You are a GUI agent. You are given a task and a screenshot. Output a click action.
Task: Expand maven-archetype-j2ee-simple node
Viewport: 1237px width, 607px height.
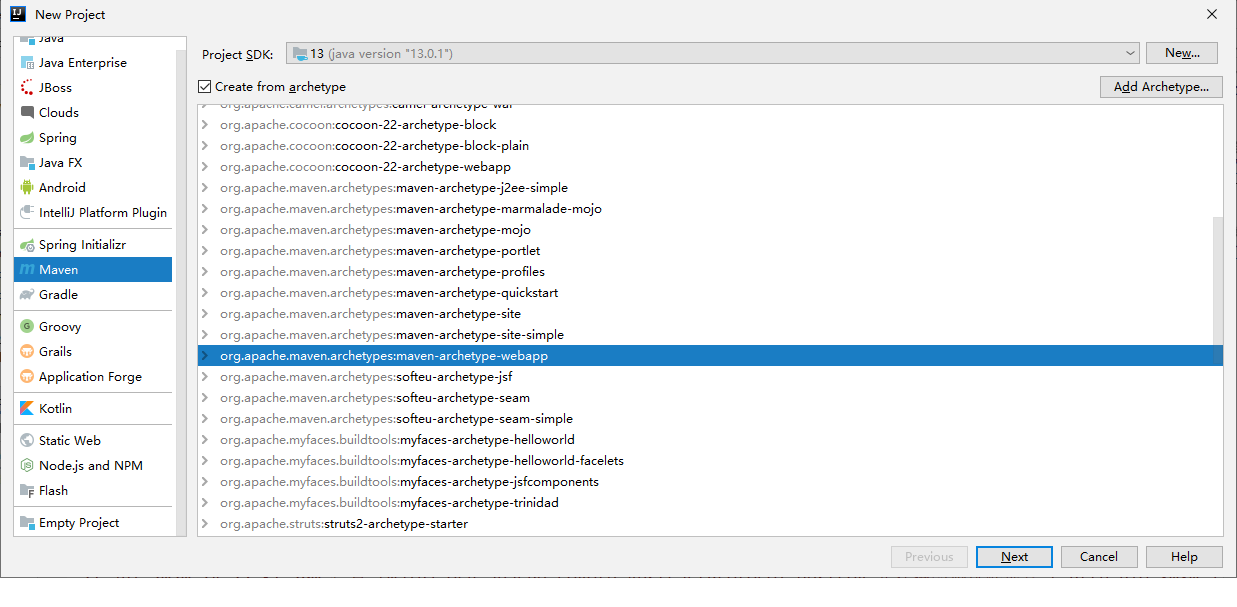pos(205,188)
